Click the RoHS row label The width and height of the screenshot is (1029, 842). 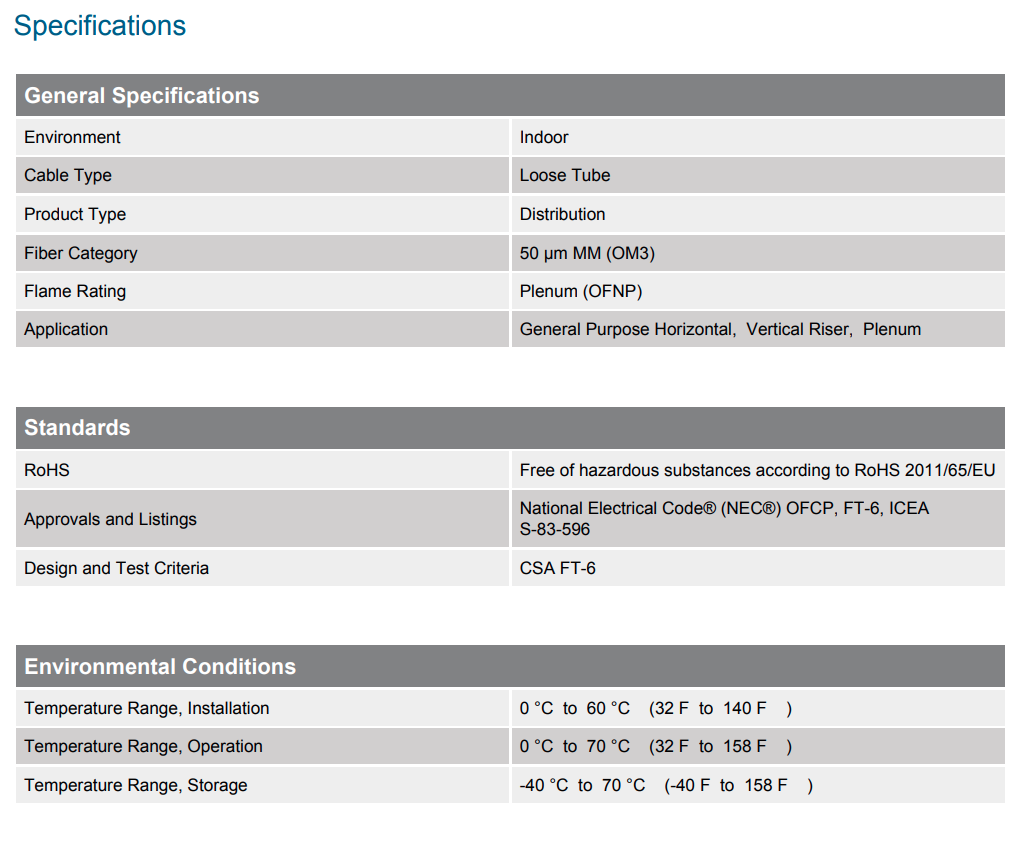pos(47,470)
